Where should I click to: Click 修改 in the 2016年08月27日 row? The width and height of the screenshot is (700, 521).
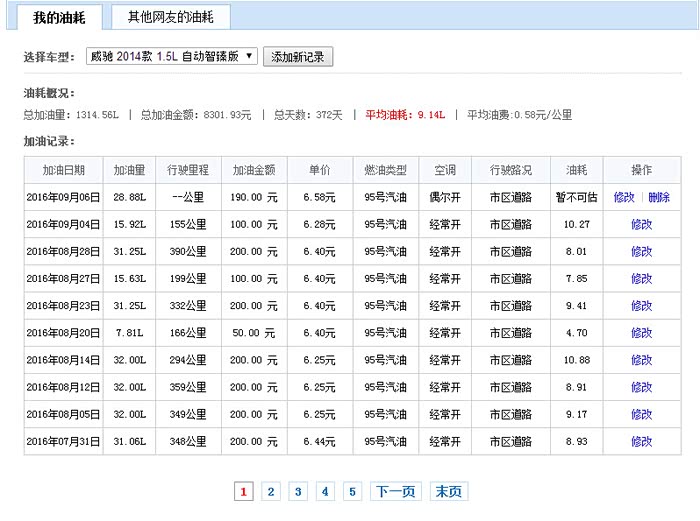tap(641, 279)
